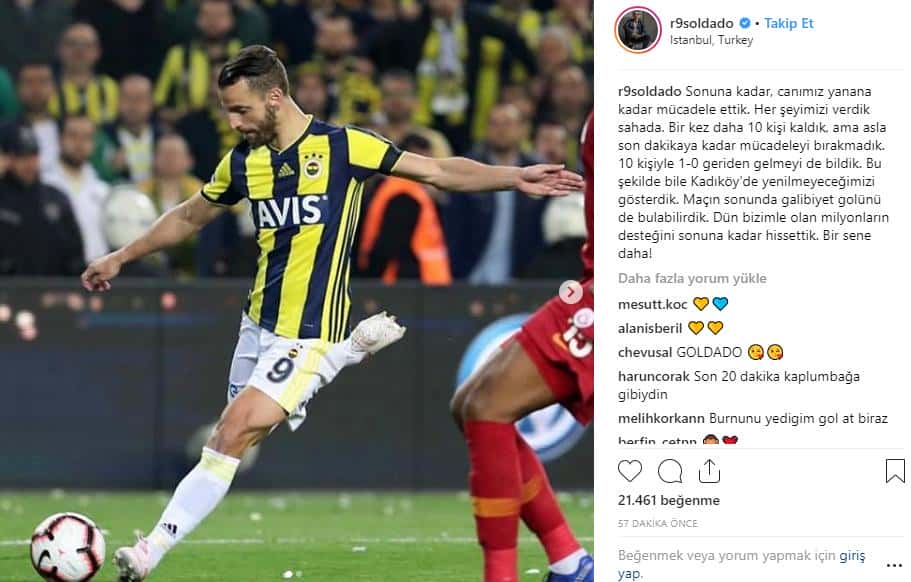Open melihkorkann profile from comment
The image size is (911, 582).
661,418
